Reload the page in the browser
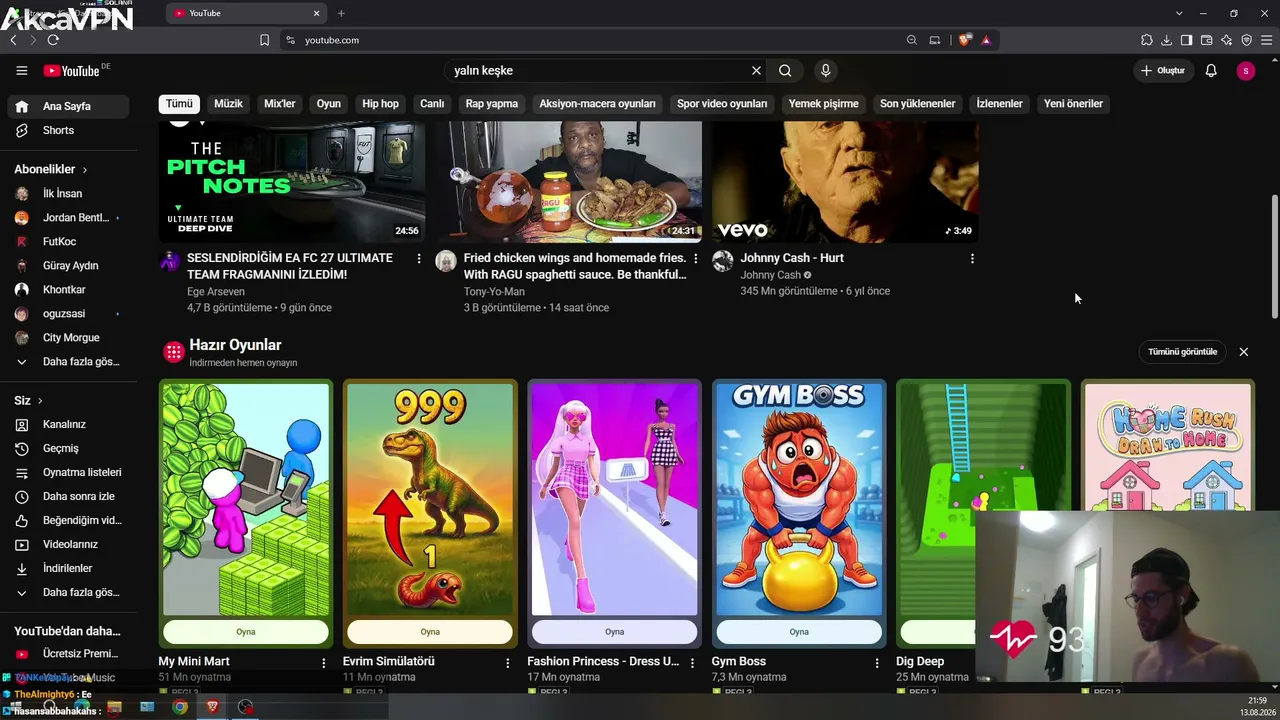This screenshot has height=720, width=1280. [53, 40]
